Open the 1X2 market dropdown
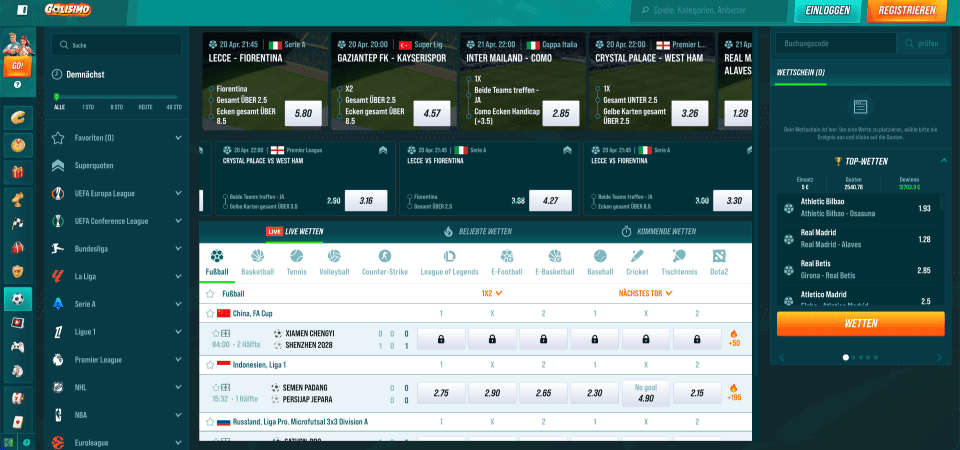This screenshot has width=960, height=450. click(492, 293)
